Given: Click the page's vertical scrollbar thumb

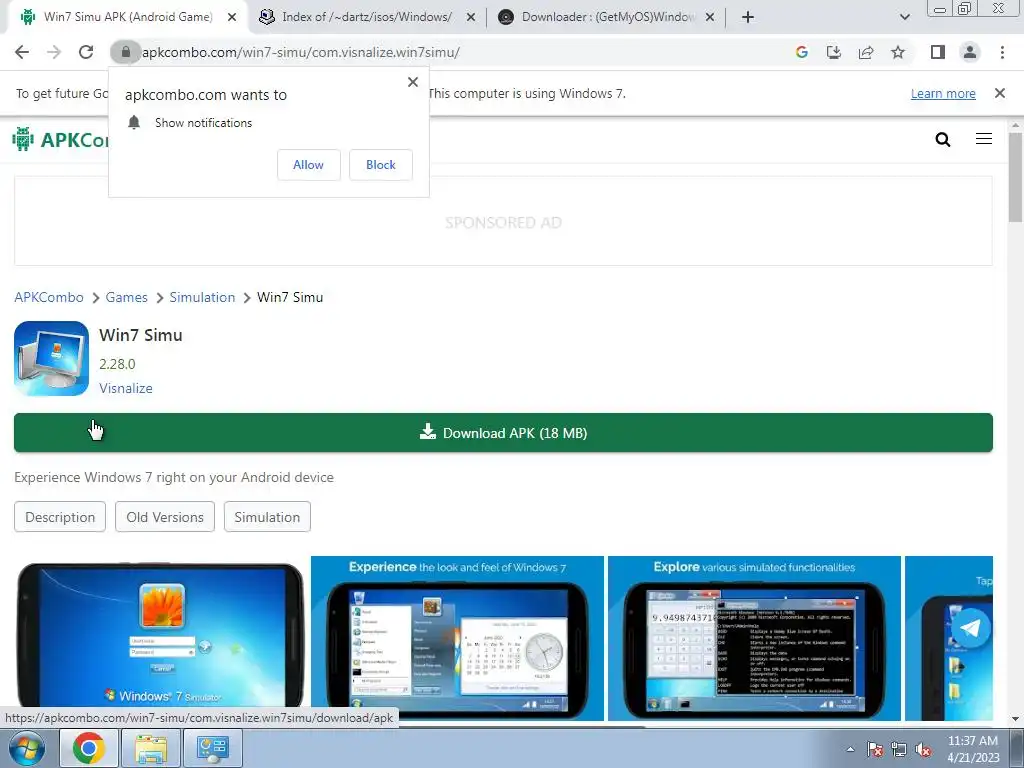Looking at the screenshot, I should pyautogui.click(x=1016, y=178).
